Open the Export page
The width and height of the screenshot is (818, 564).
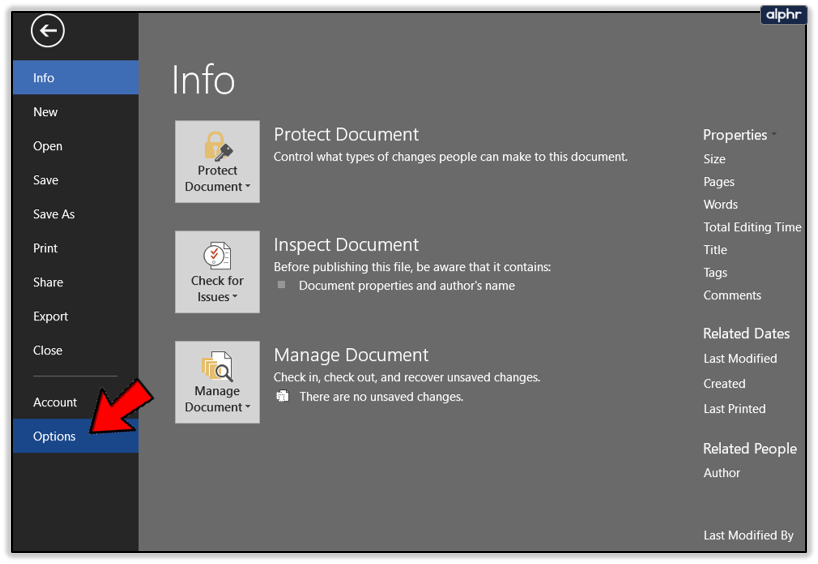tap(76, 316)
